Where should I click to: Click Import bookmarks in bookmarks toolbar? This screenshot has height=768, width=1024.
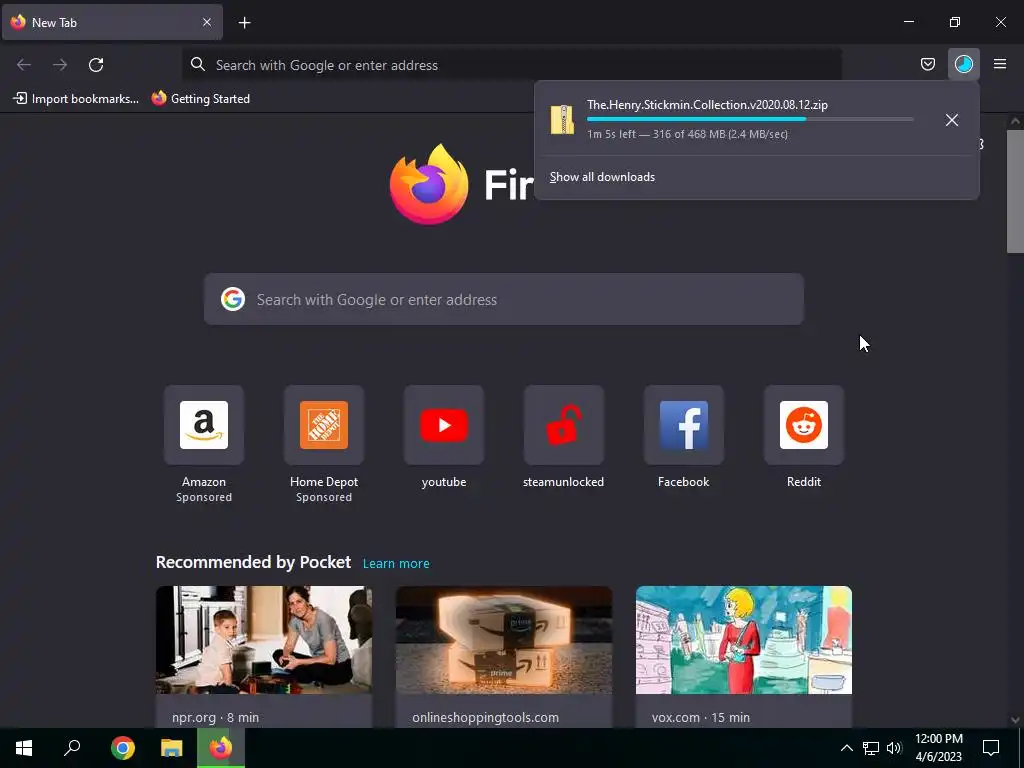[76, 99]
